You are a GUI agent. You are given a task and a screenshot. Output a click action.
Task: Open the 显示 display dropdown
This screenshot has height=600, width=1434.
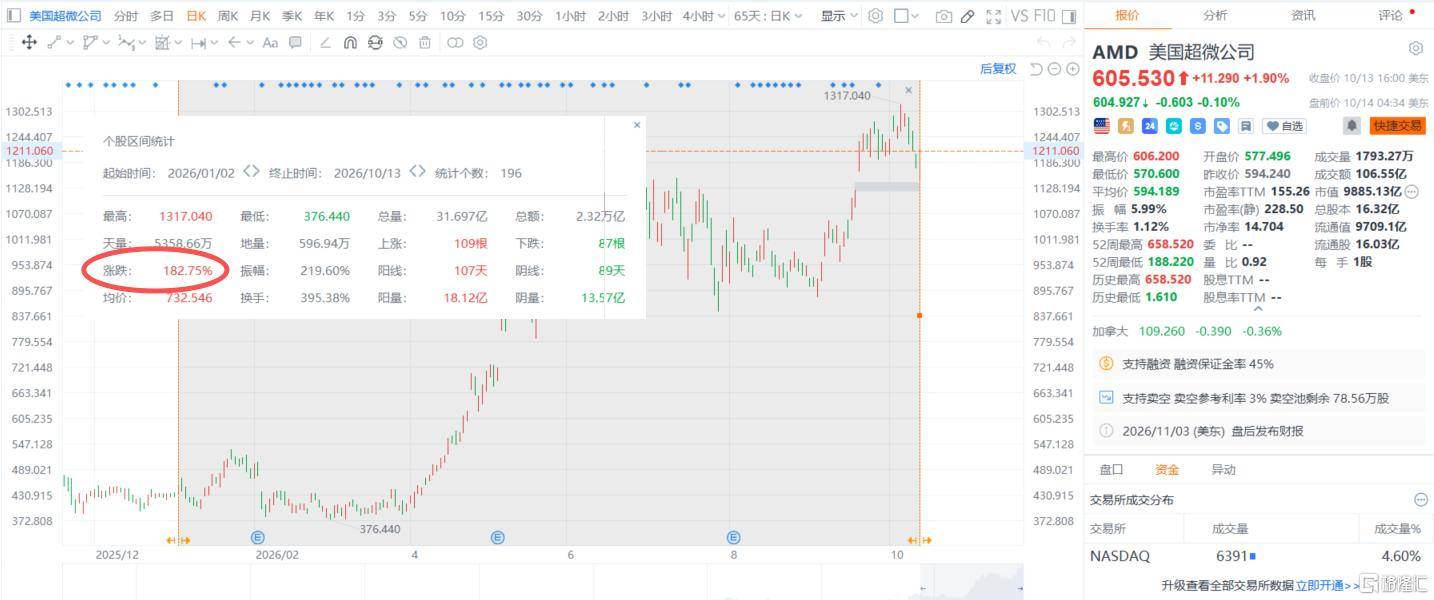838,16
